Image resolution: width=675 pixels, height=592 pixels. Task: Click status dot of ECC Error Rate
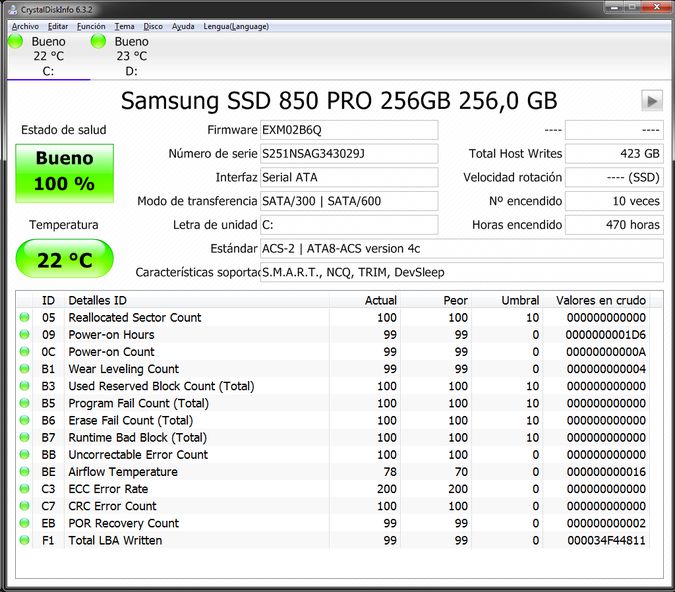tap(25, 489)
